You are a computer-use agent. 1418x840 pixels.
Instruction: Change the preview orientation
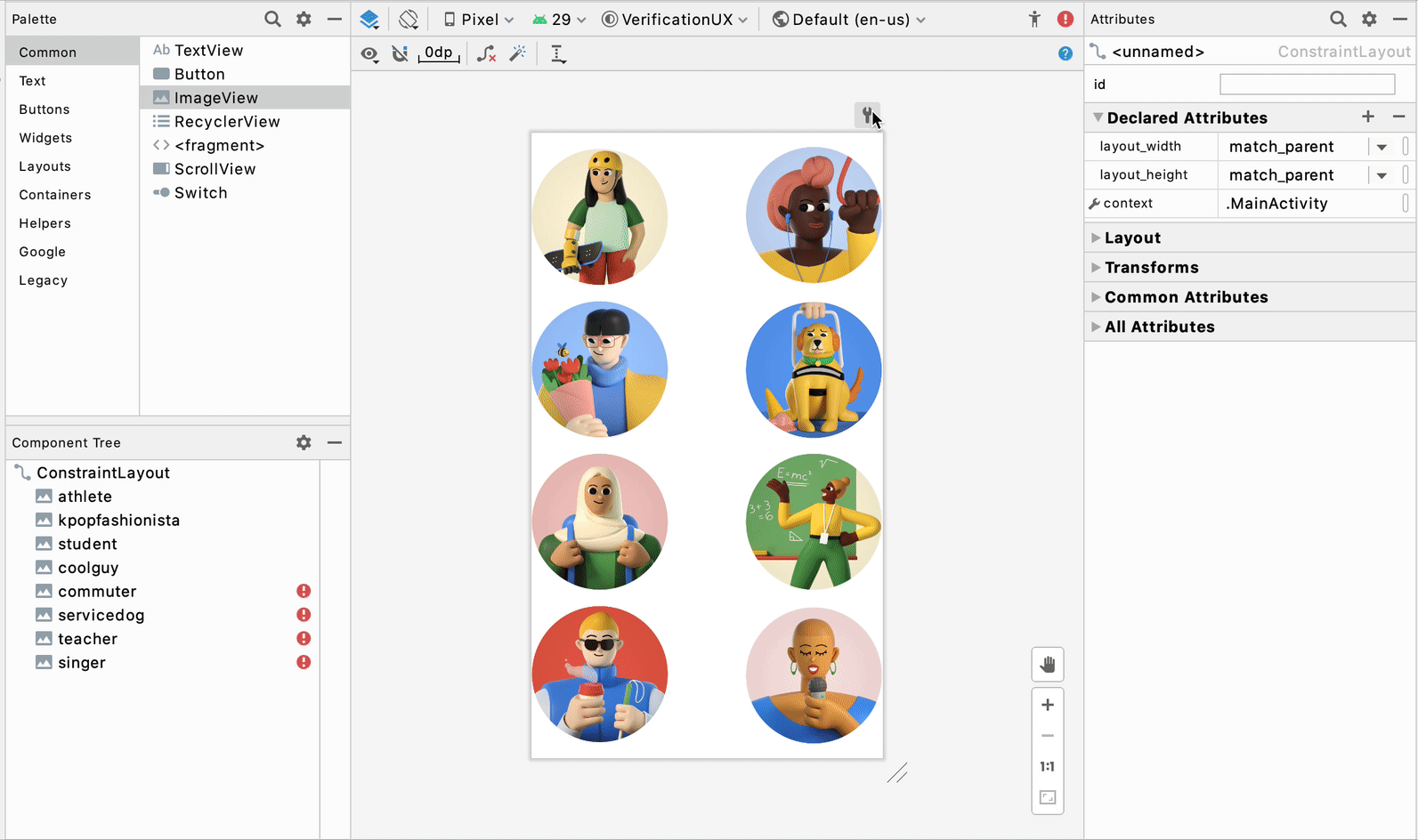[409, 19]
